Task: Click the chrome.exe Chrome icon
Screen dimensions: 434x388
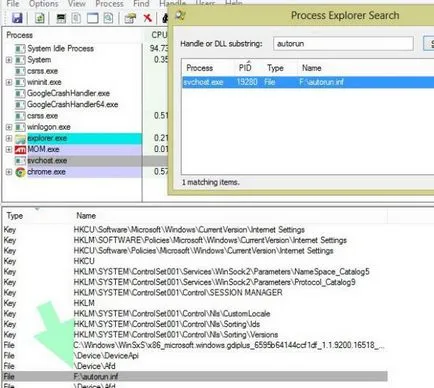Action: [20, 172]
